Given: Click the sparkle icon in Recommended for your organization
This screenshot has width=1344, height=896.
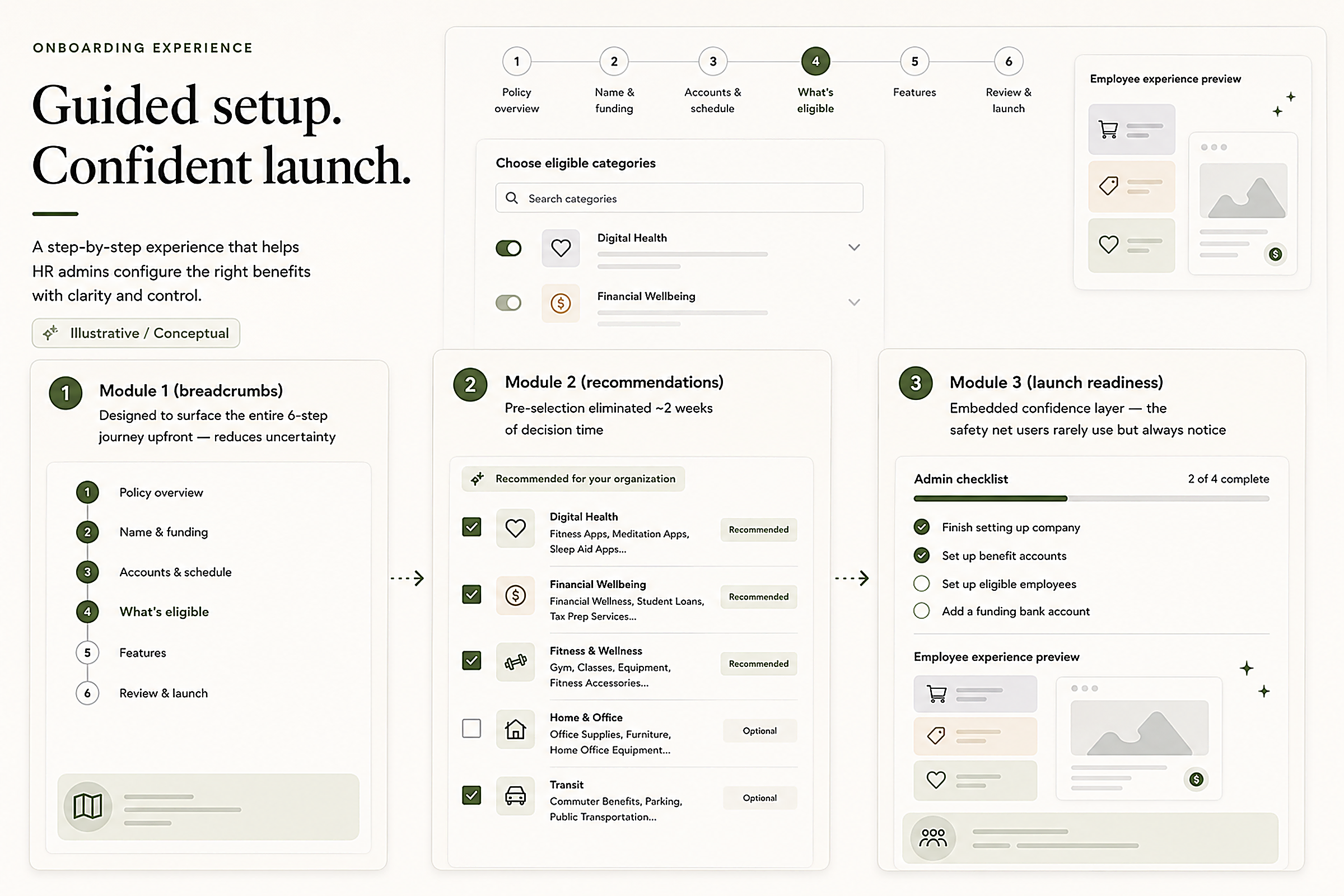Looking at the screenshot, I should coord(477,479).
